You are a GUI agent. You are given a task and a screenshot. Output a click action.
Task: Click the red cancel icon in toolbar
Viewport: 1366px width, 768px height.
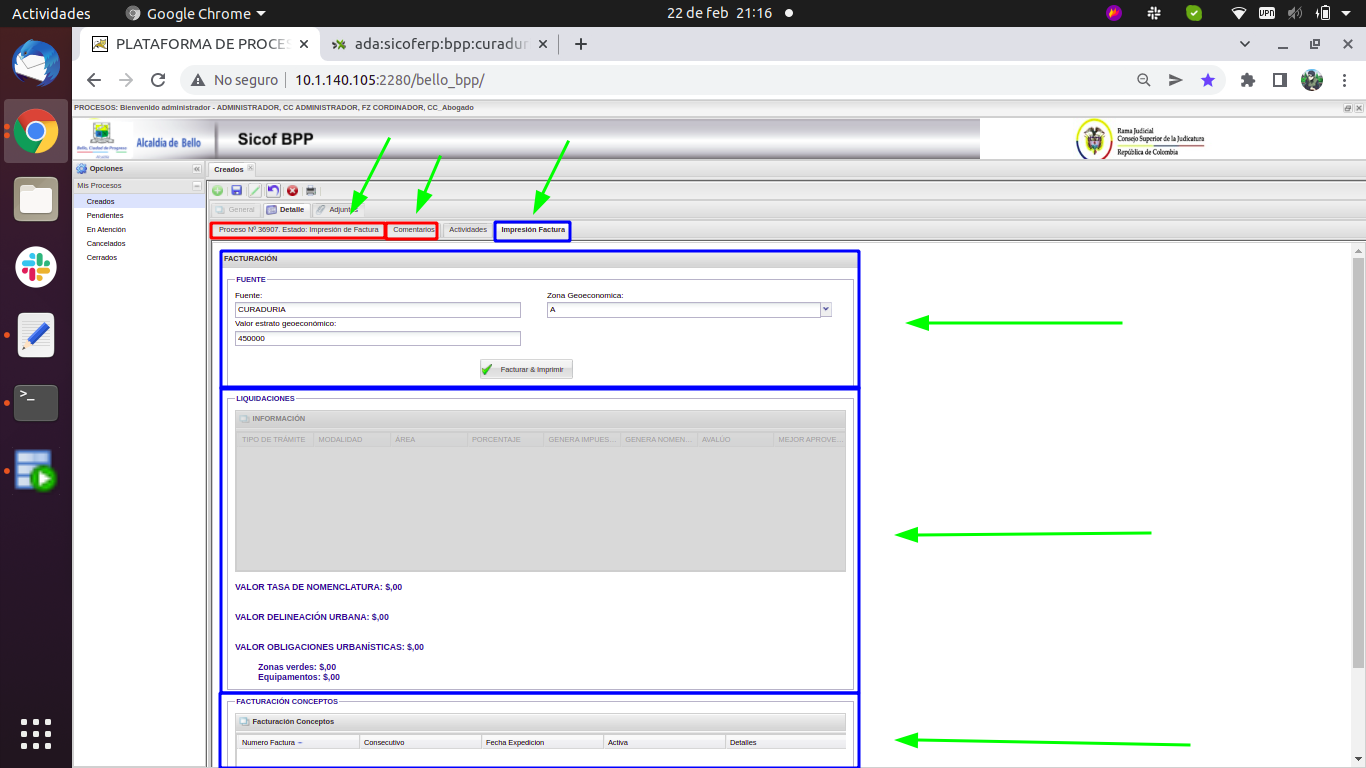292,190
